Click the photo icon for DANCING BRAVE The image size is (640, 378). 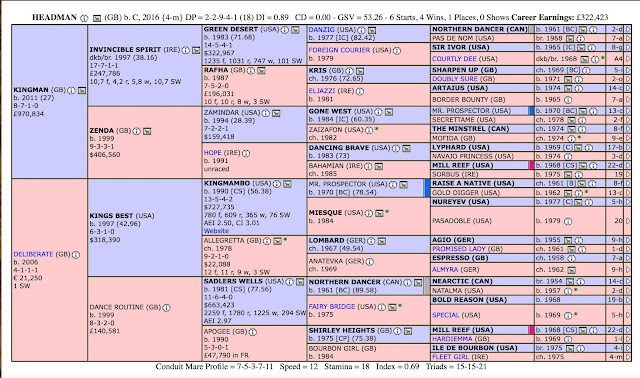pos(407,148)
